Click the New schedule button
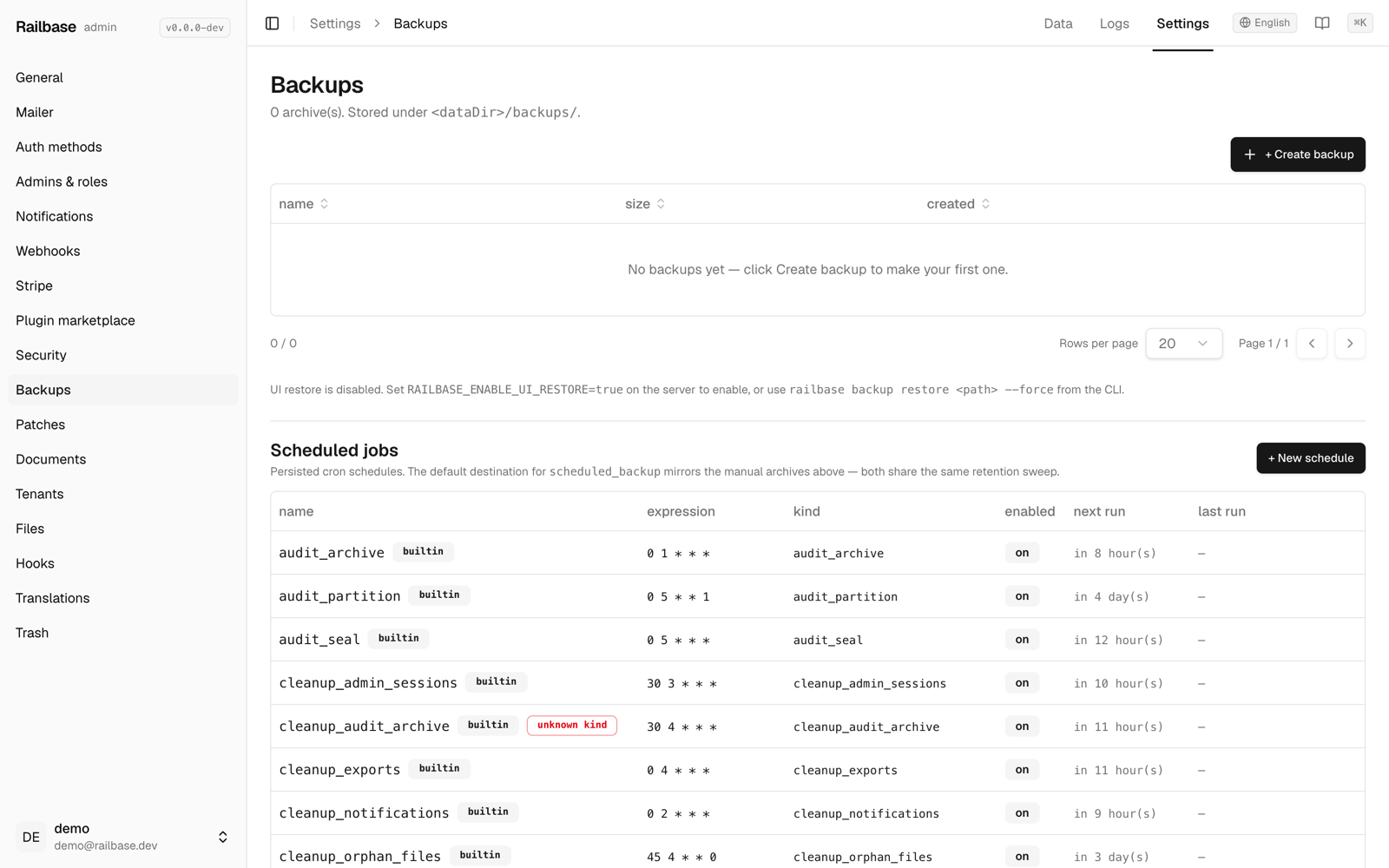The width and height of the screenshot is (1389, 868). [1310, 458]
